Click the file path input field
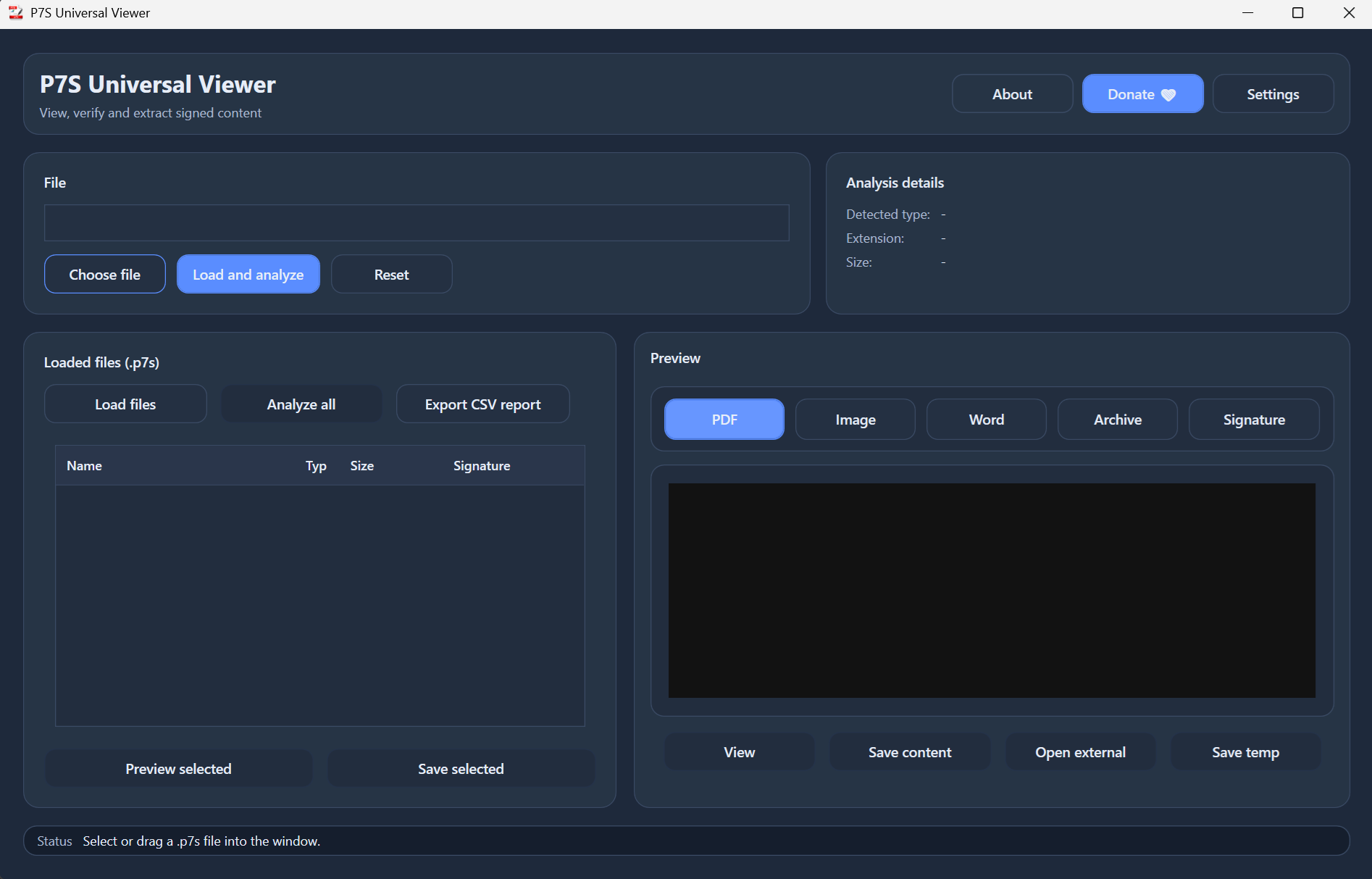The height and width of the screenshot is (879, 1372). click(x=416, y=223)
